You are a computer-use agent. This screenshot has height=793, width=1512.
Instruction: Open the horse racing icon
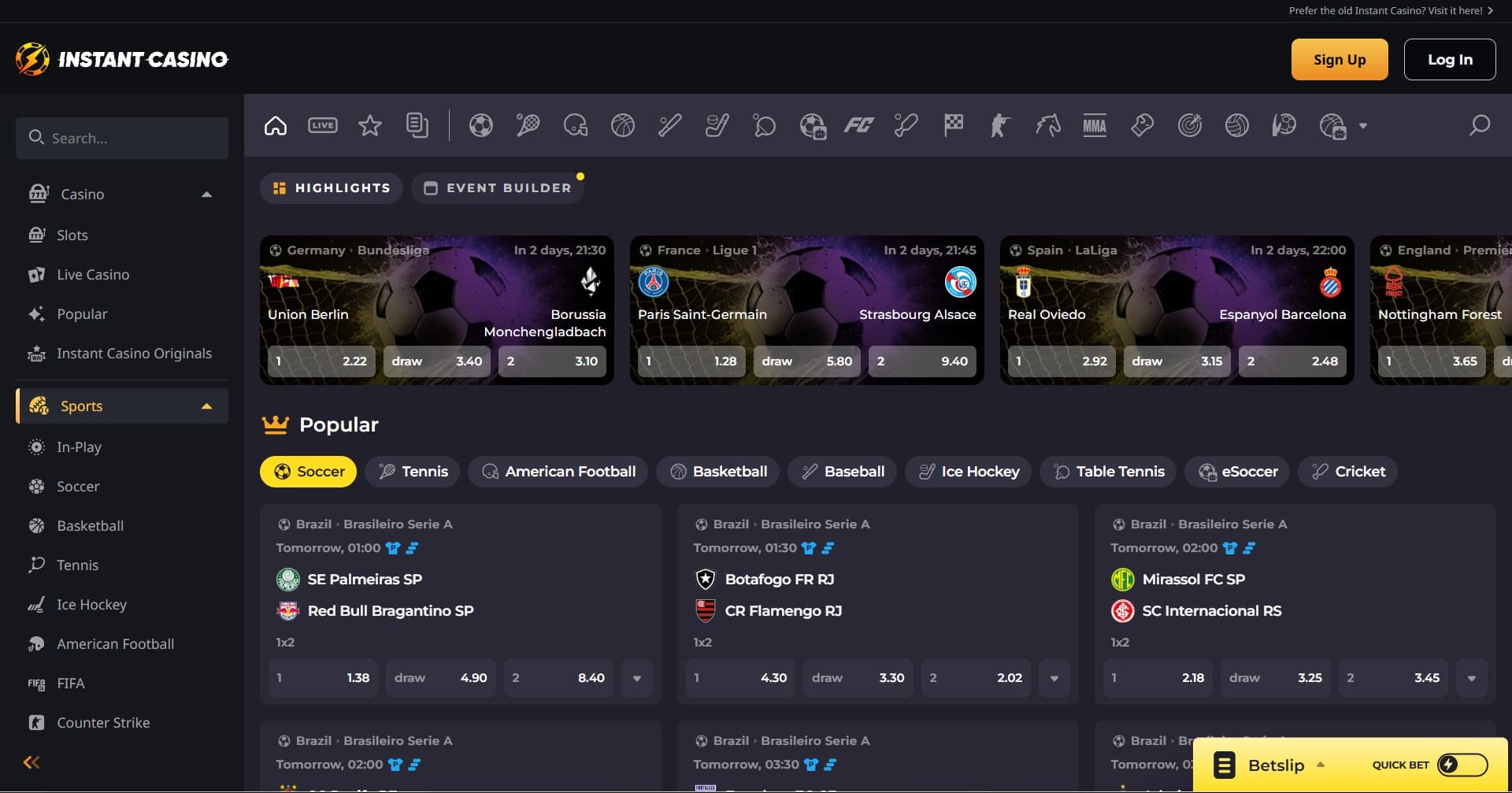(x=1047, y=126)
